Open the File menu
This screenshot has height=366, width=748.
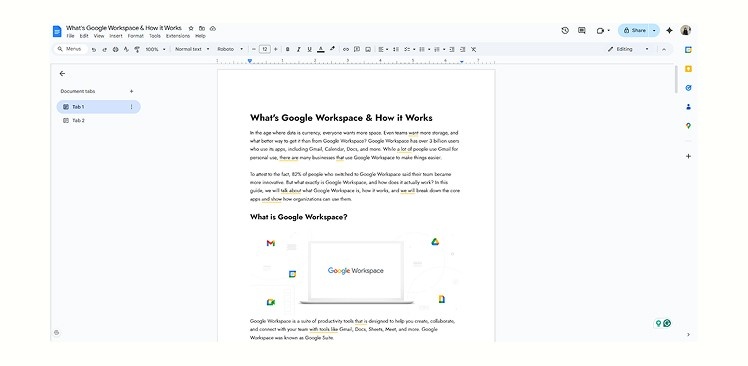(70, 36)
